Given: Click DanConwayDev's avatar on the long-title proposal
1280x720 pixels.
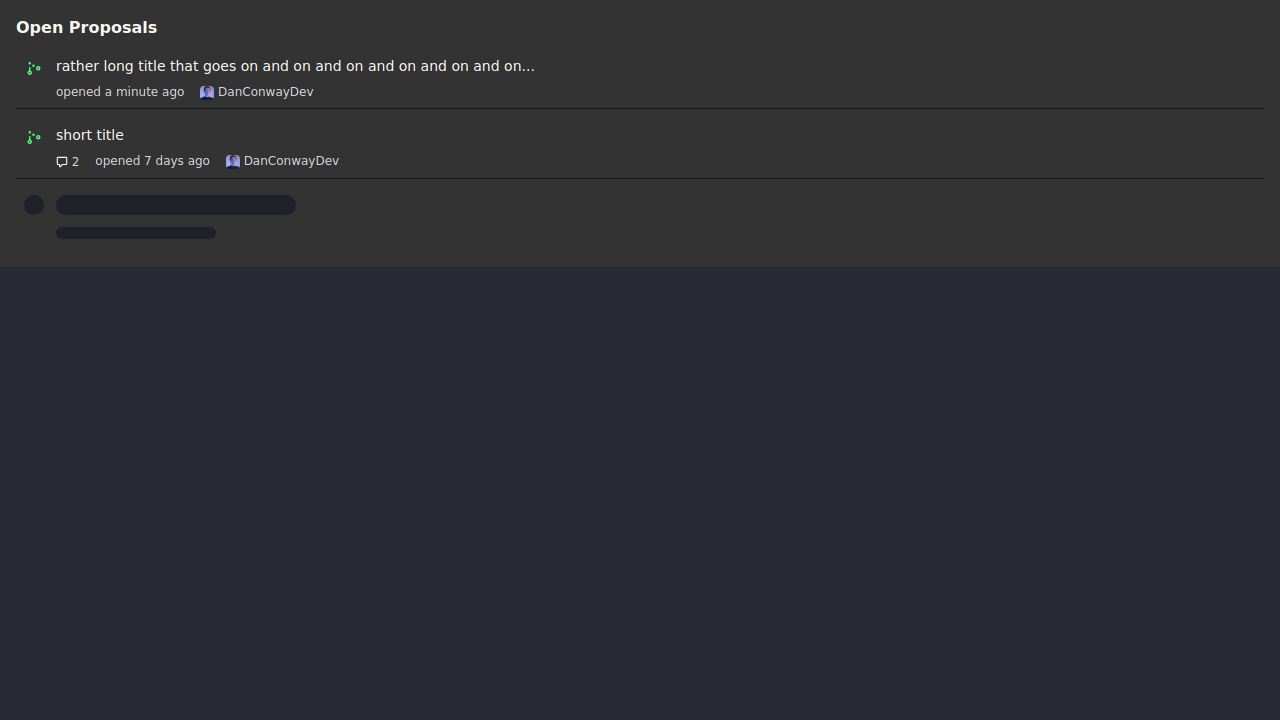Looking at the screenshot, I should pyautogui.click(x=207, y=92).
